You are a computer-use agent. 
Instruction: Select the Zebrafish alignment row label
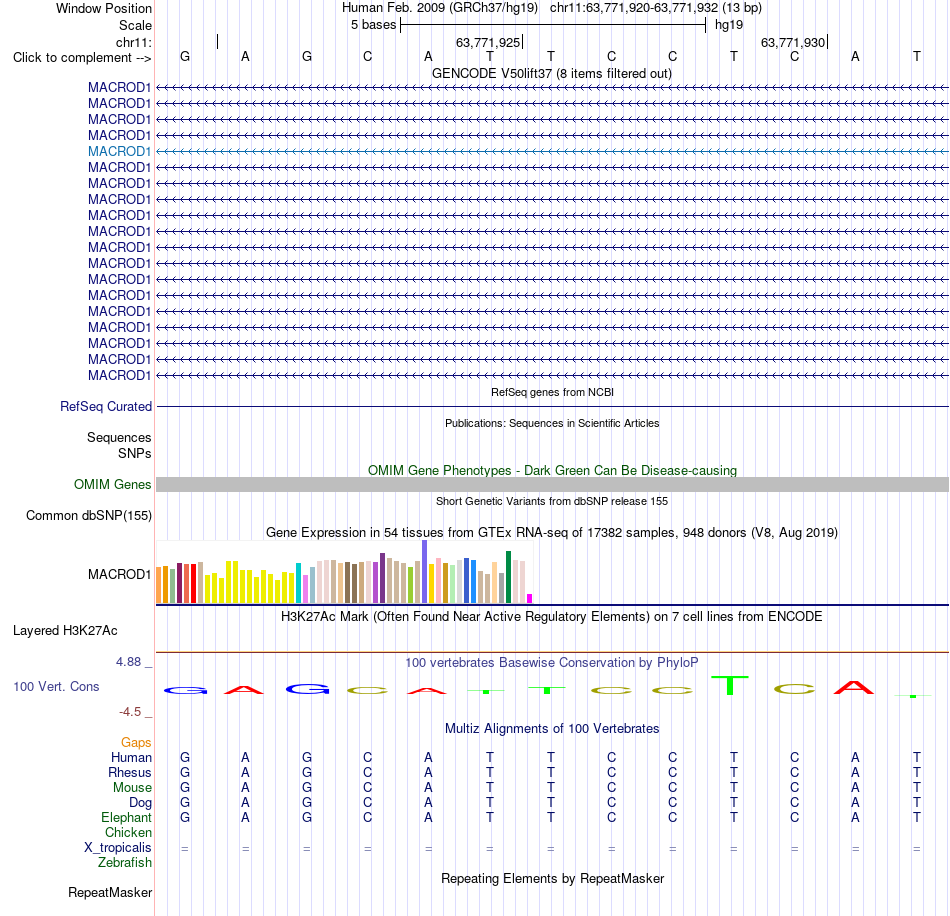point(125,863)
